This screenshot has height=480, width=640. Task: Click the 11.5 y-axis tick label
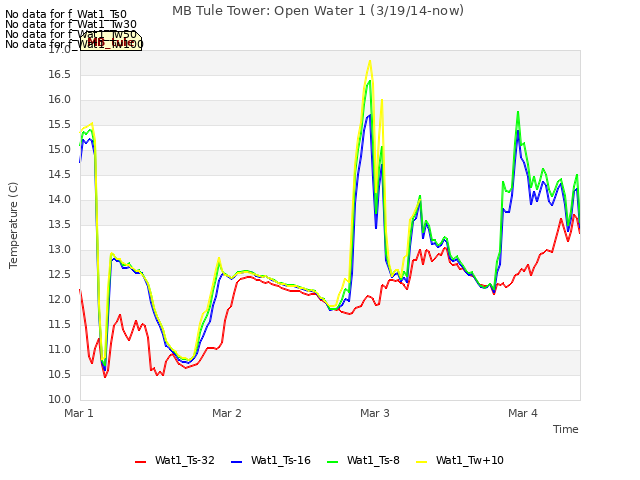(60, 325)
